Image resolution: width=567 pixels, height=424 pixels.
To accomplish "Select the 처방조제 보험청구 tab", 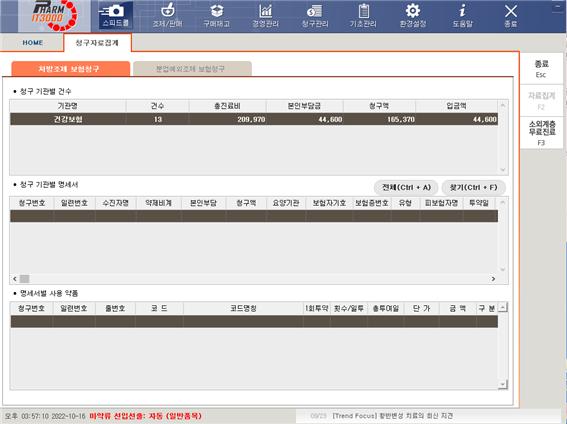I will coord(71,69).
